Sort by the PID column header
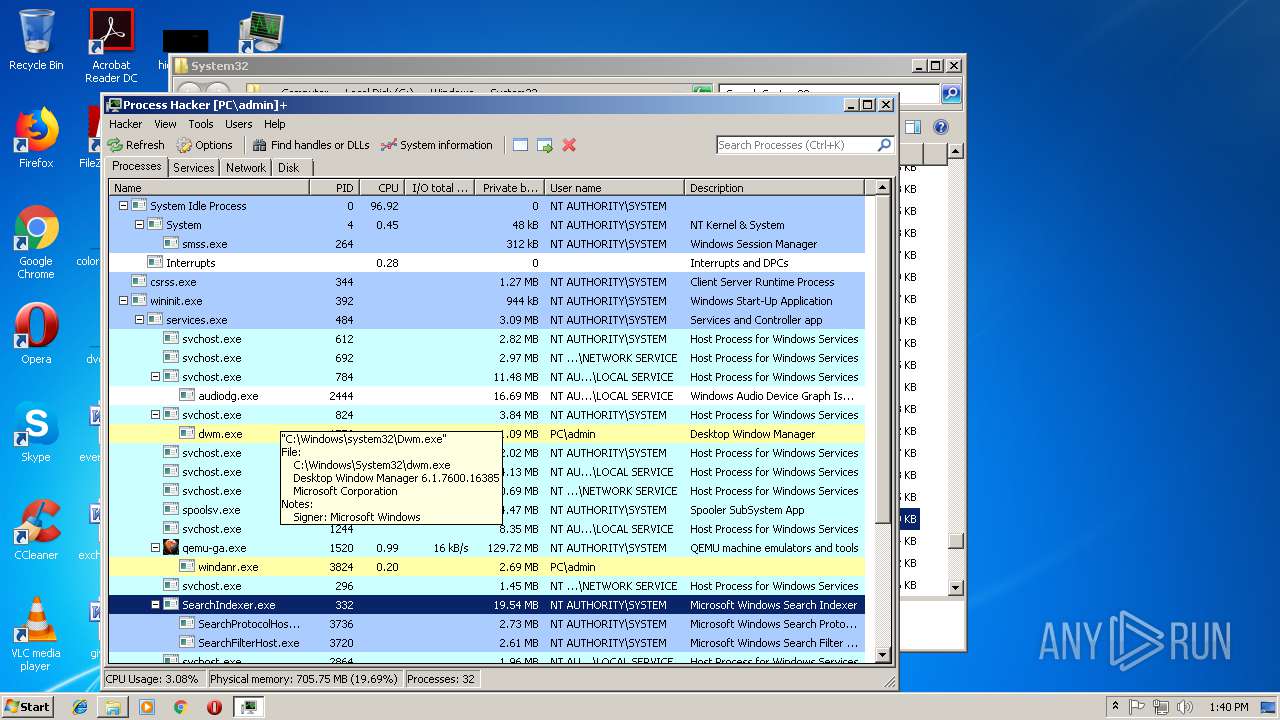 (334, 188)
